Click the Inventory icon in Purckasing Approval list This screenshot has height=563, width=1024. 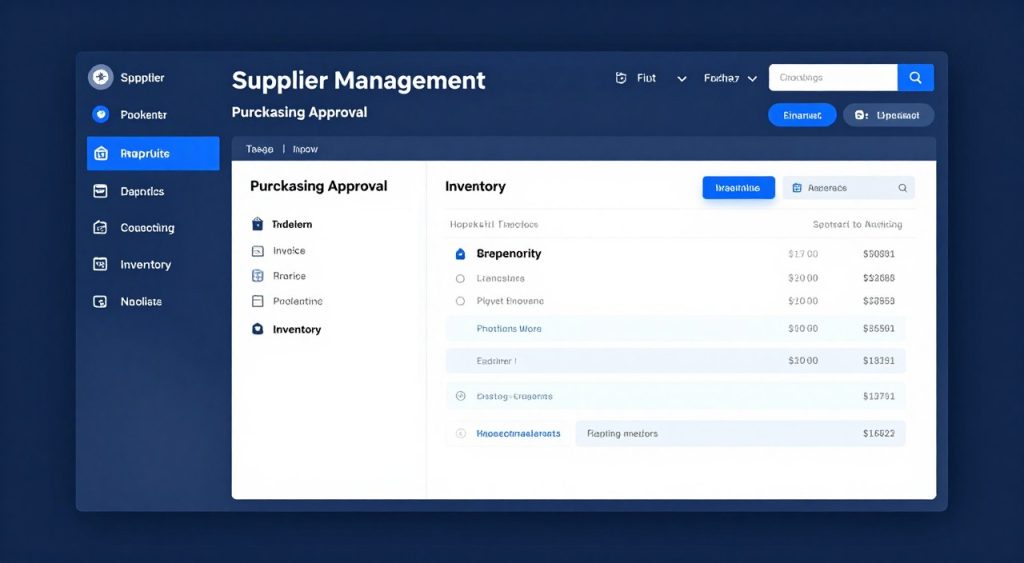257,329
